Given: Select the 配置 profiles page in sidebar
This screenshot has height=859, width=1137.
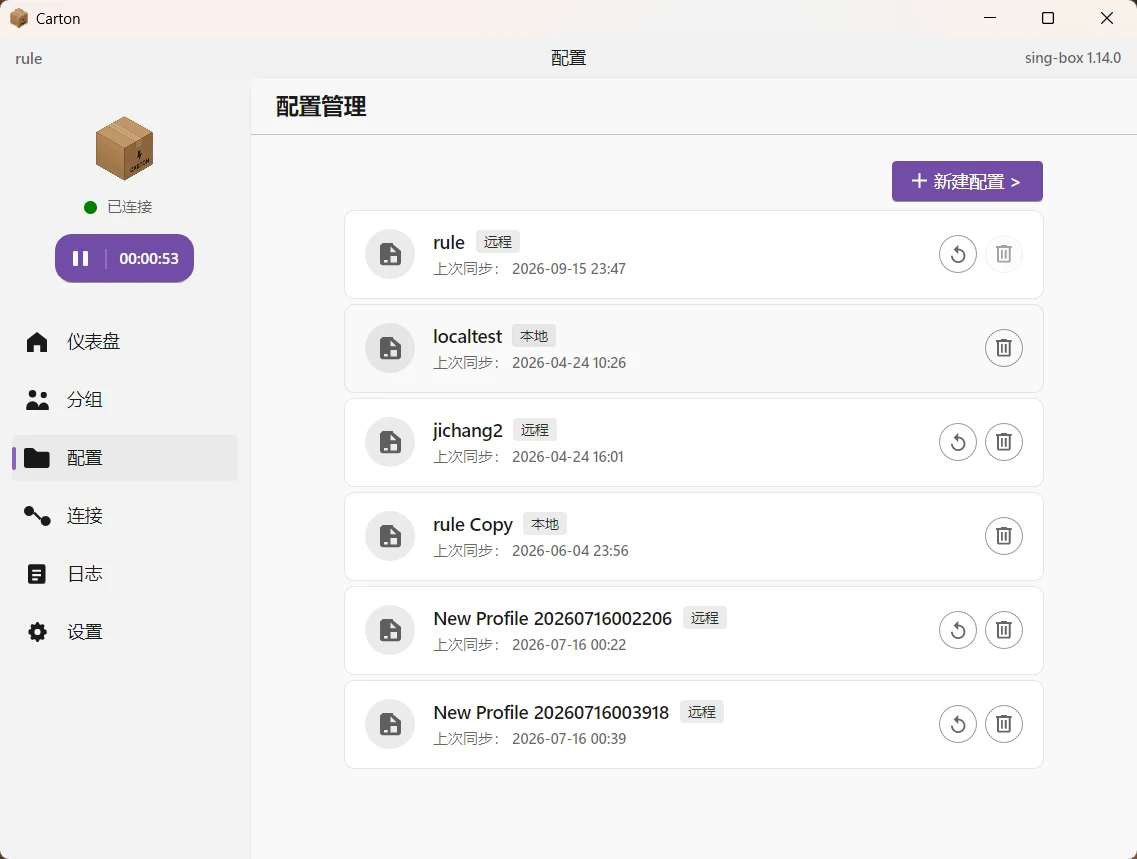Looking at the screenshot, I should coord(125,457).
